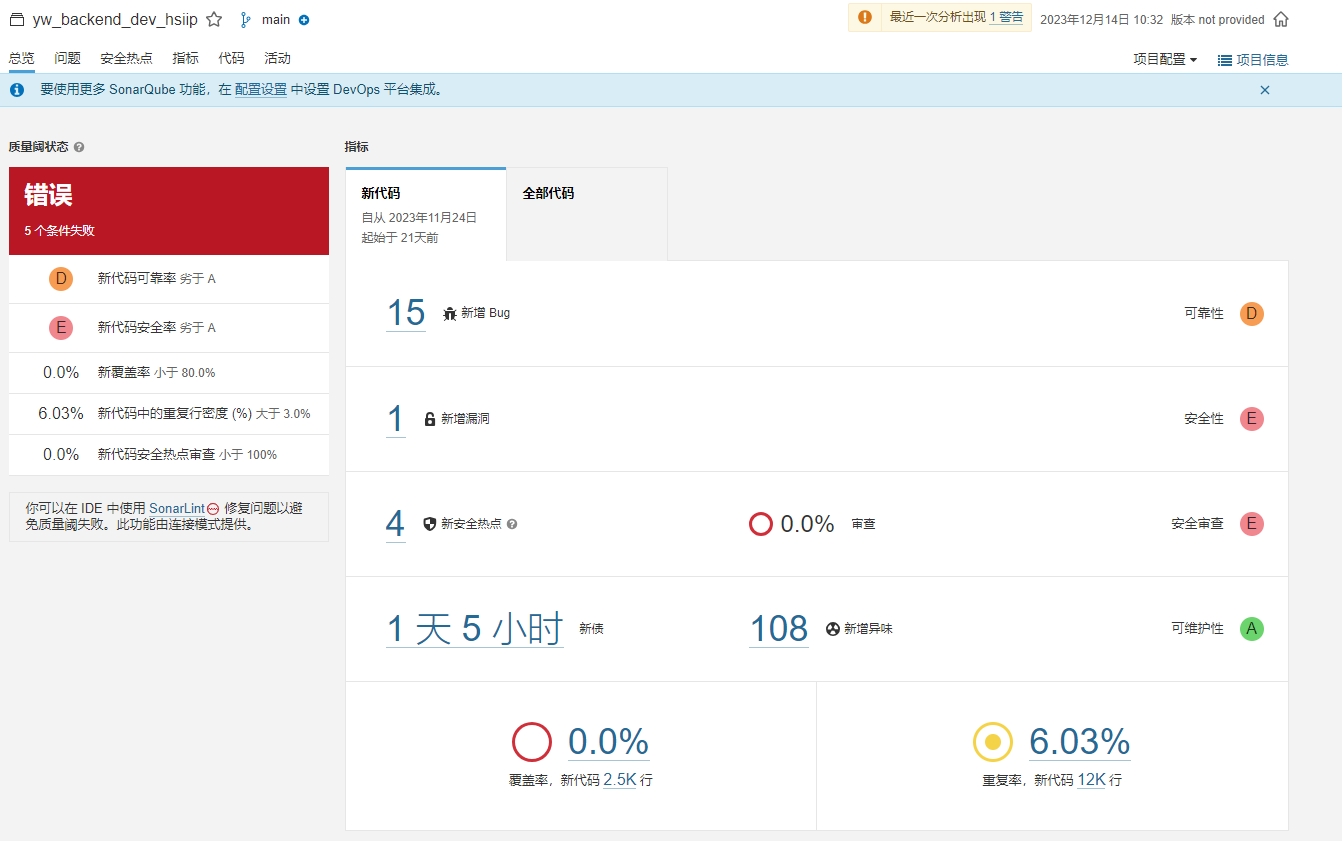
Task: Click the 配置设置 link in banner
Action: tap(261, 90)
